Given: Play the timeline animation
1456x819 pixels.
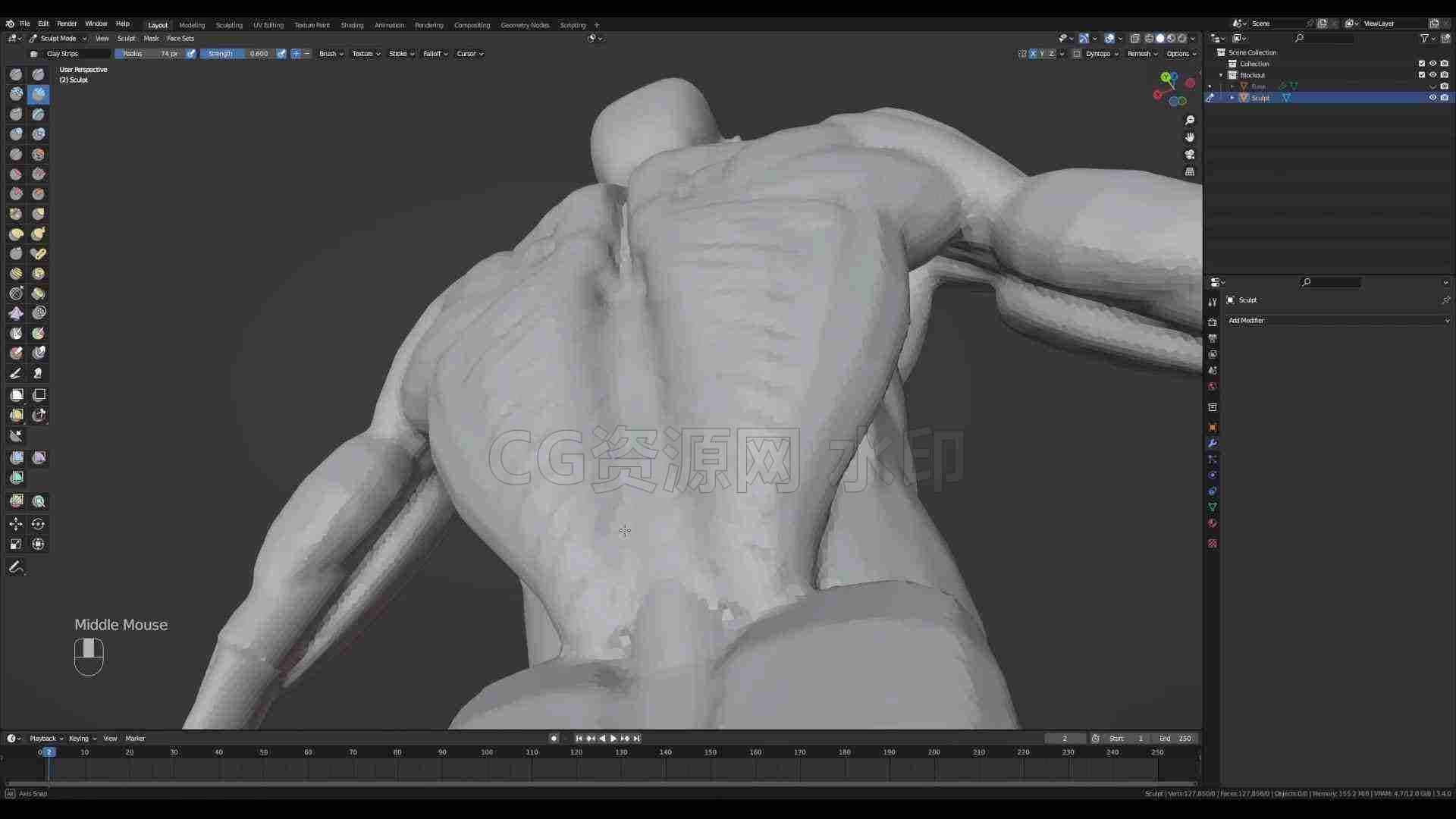Looking at the screenshot, I should (x=613, y=739).
